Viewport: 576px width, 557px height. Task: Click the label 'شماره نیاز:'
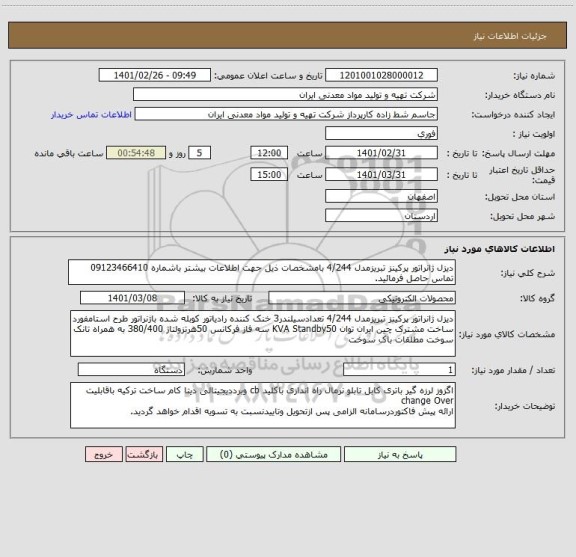534,76
